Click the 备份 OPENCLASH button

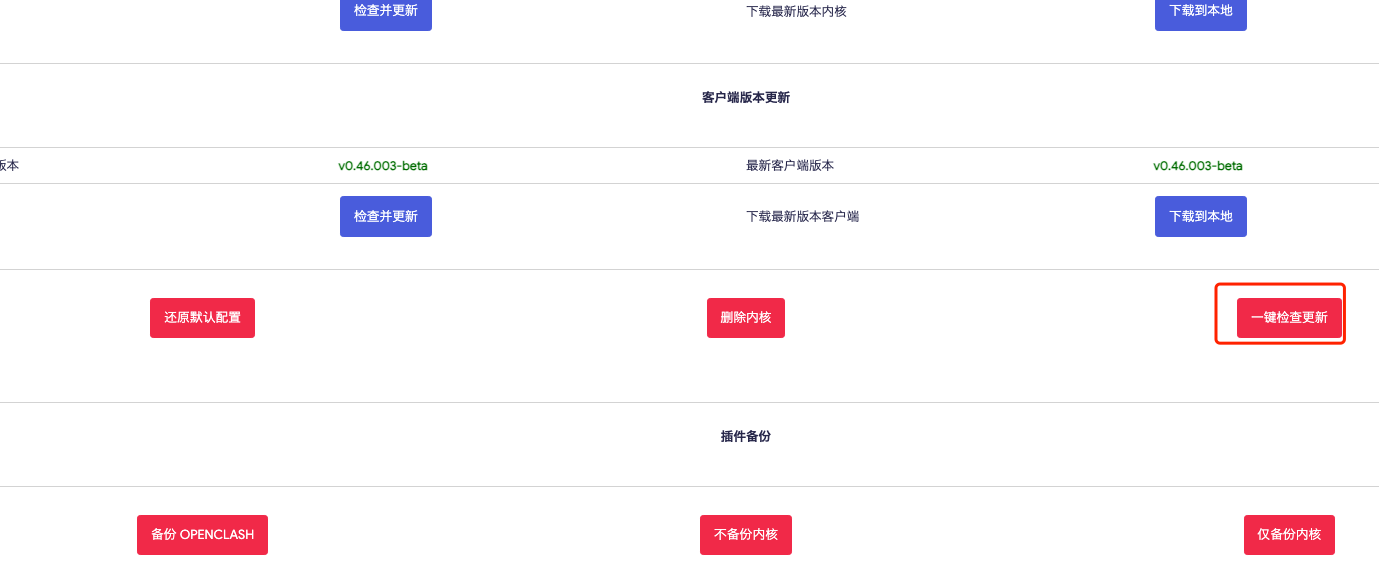pos(202,535)
